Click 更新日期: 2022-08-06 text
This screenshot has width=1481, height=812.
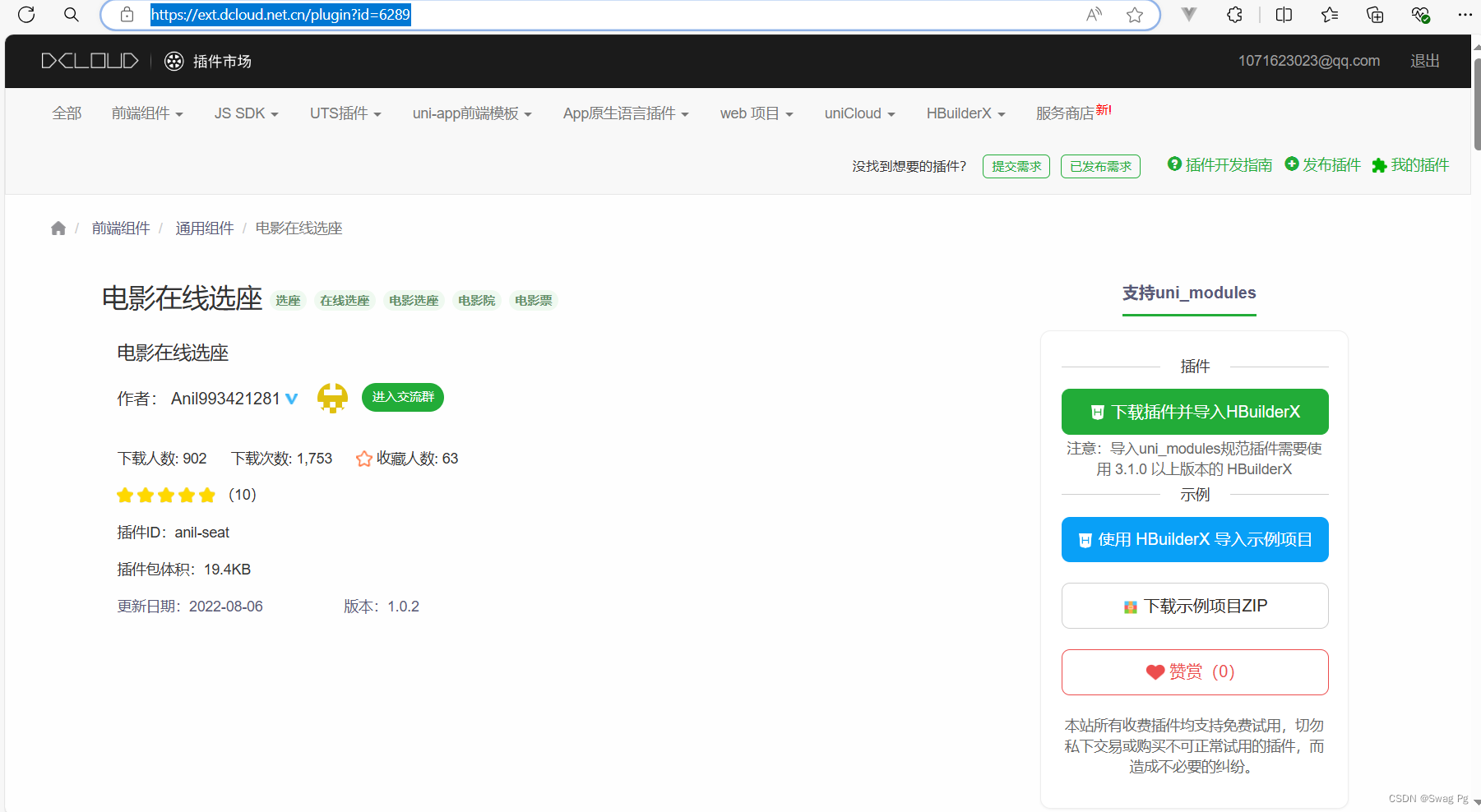[190, 607]
